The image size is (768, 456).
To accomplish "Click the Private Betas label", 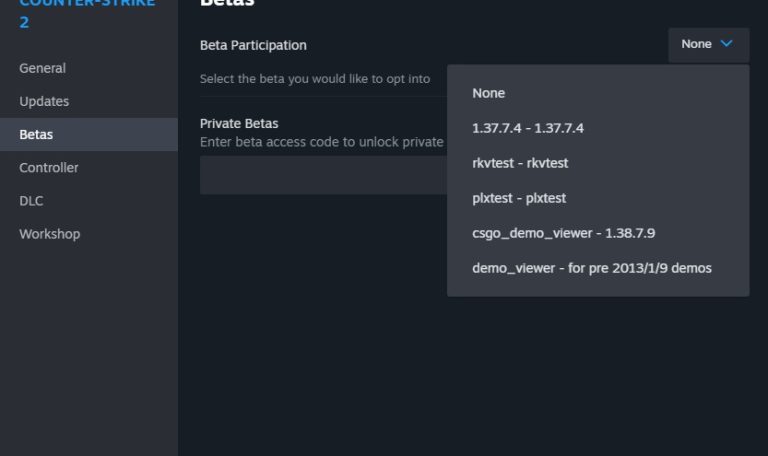I will coord(239,123).
